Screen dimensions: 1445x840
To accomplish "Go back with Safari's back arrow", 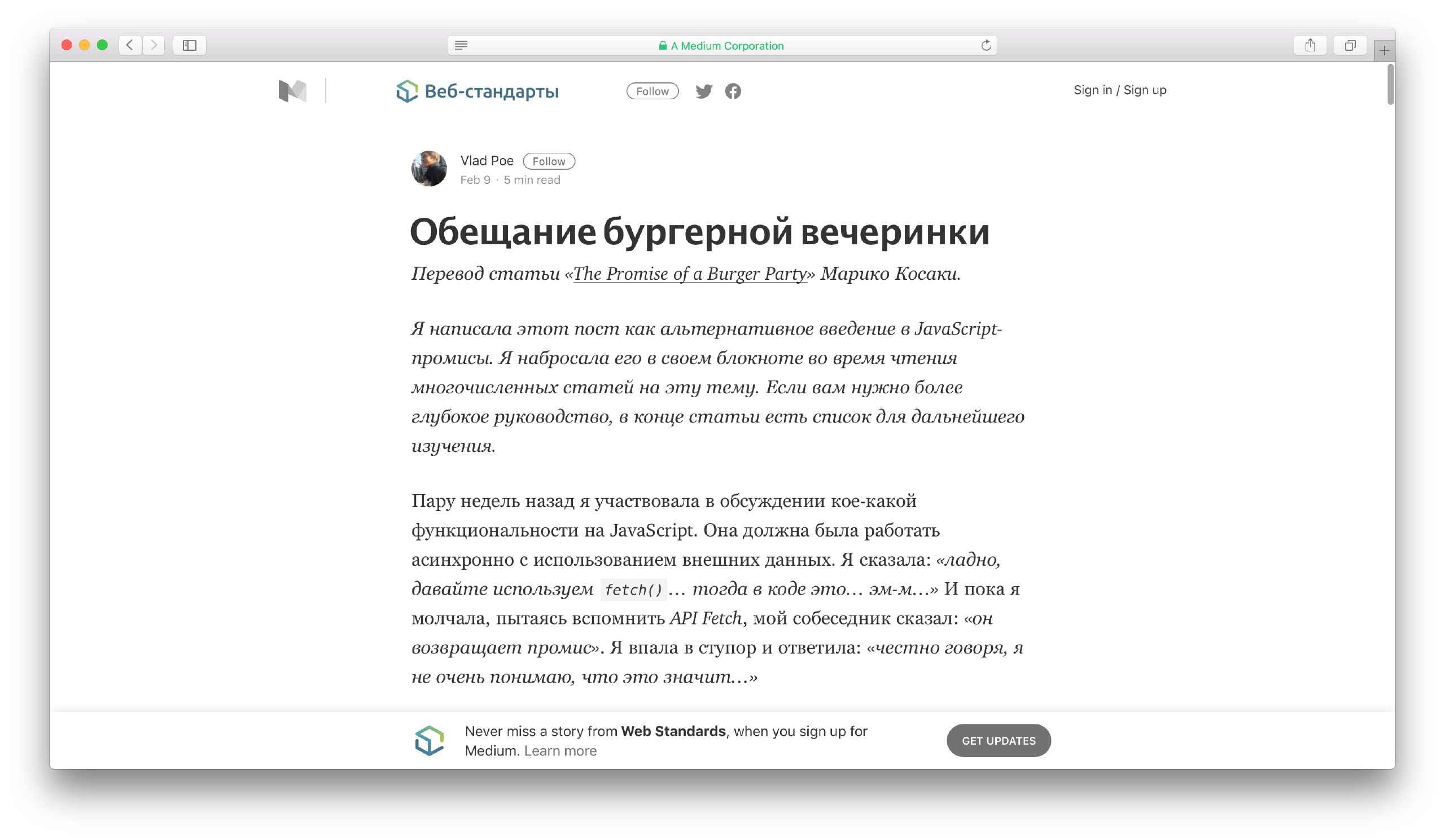I will click(130, 45).
